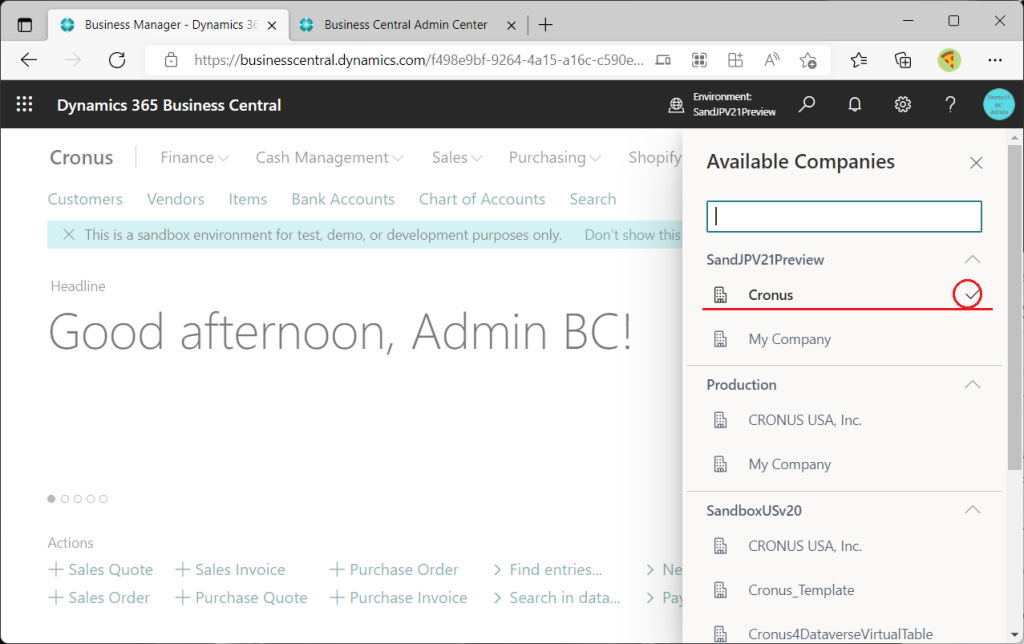Open Read aloud icon in address bar

(x=772, y=60)
